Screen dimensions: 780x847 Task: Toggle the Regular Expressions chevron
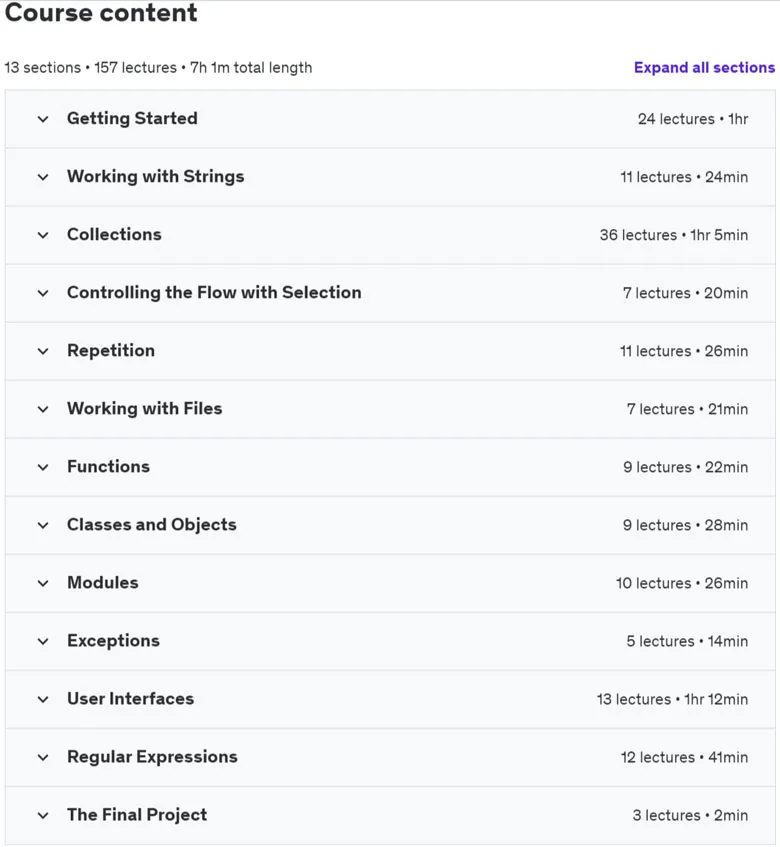pyautogui.click(x=43, y=757)
